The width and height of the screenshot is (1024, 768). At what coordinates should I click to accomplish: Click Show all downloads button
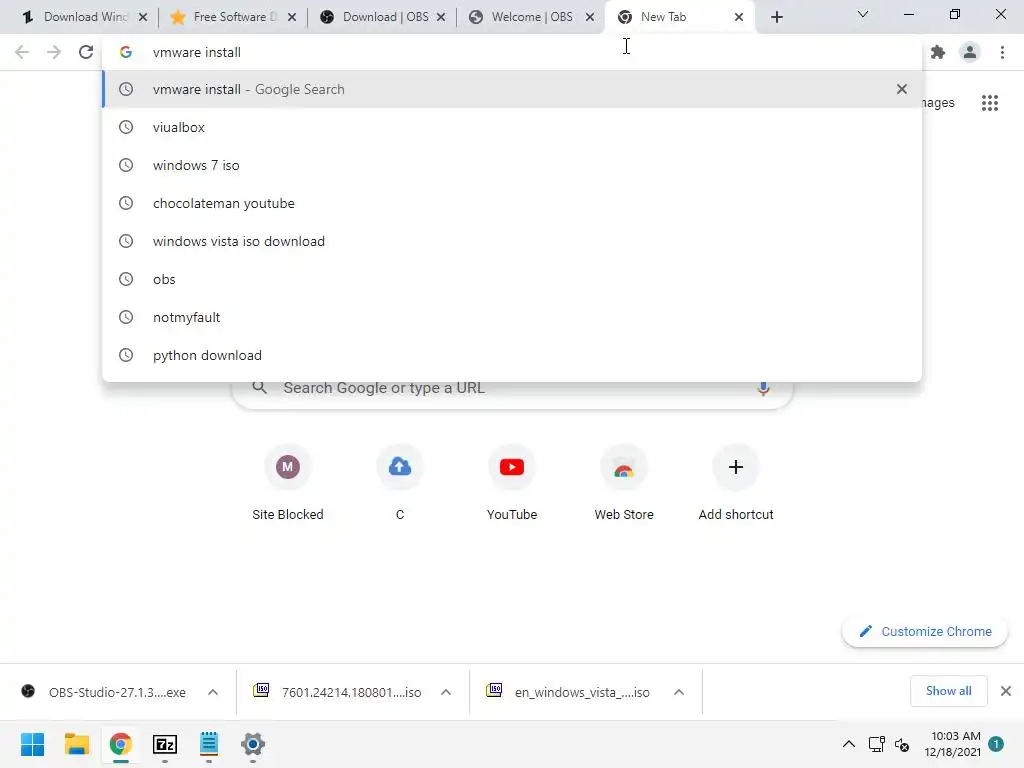pyautogui.click(x=948, y=691)
